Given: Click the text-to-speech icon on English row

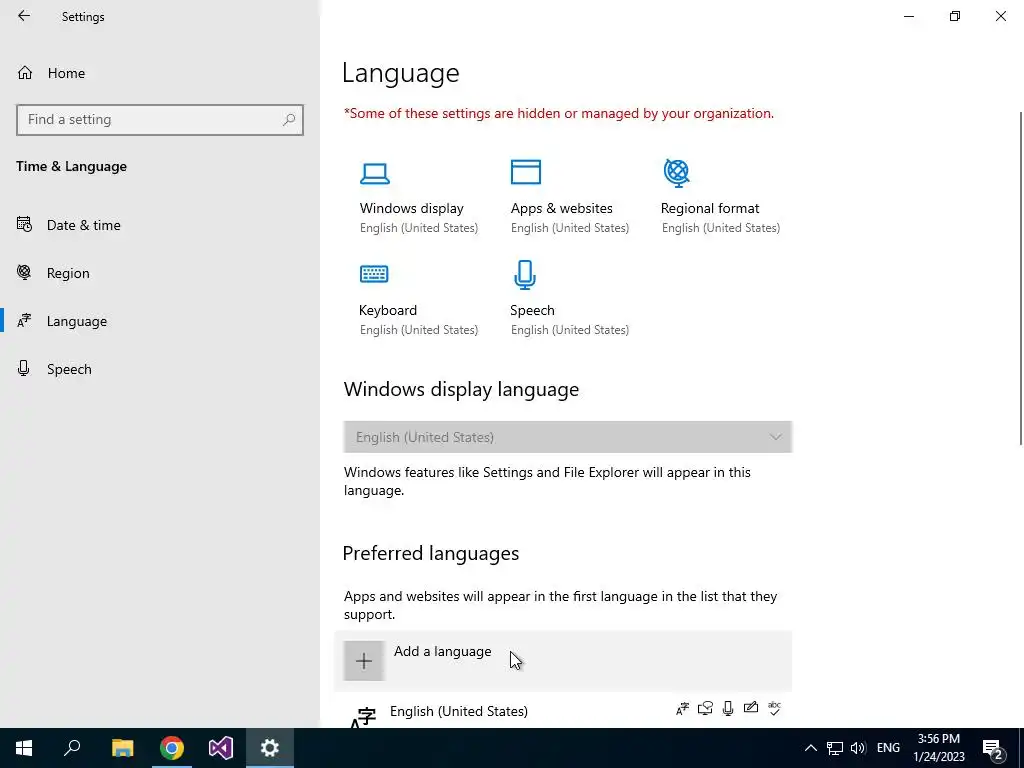Looking at the screenshot, I should pos(705,709).
